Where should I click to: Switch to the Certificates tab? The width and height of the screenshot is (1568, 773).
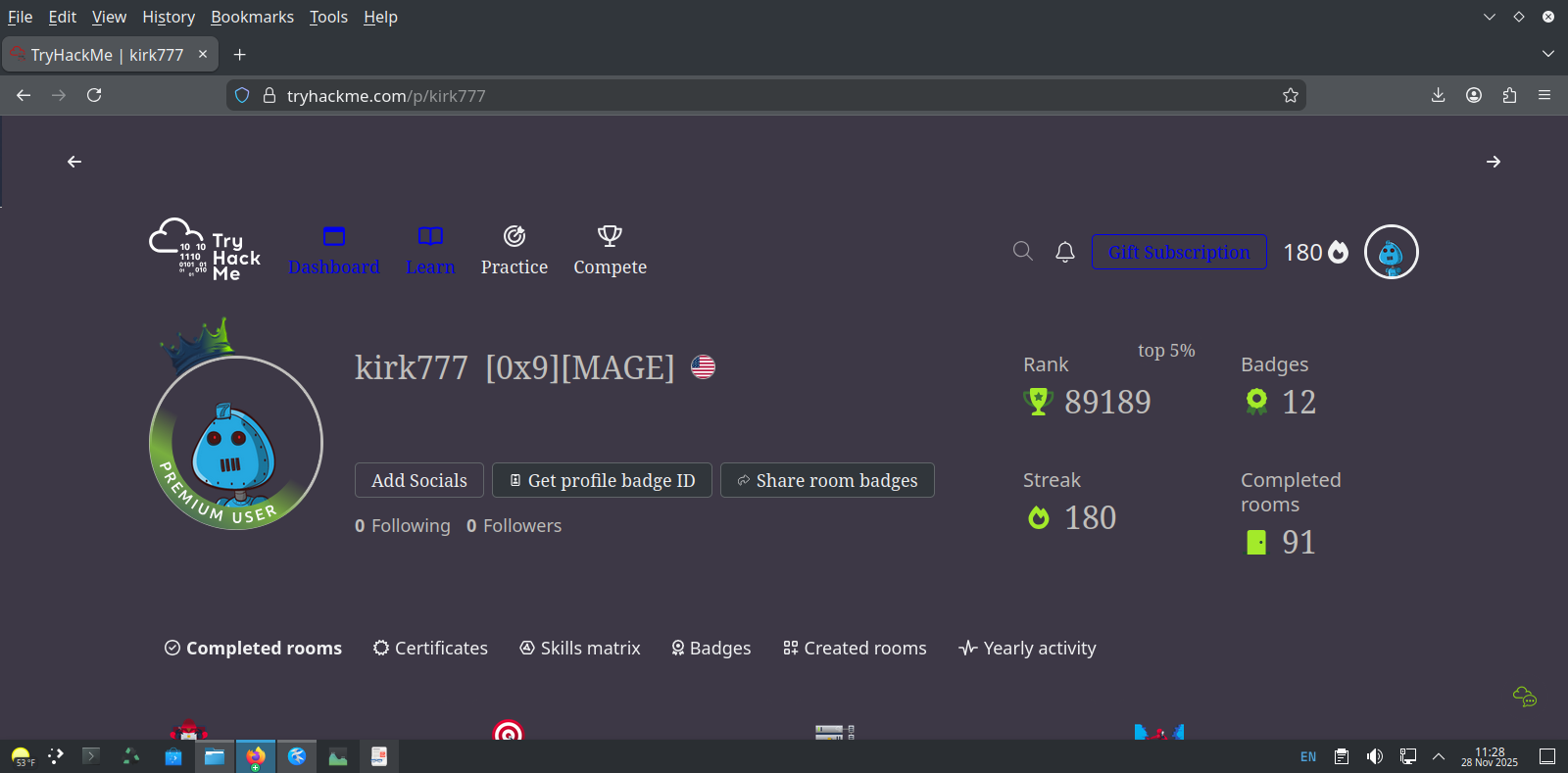pos(430,648)
